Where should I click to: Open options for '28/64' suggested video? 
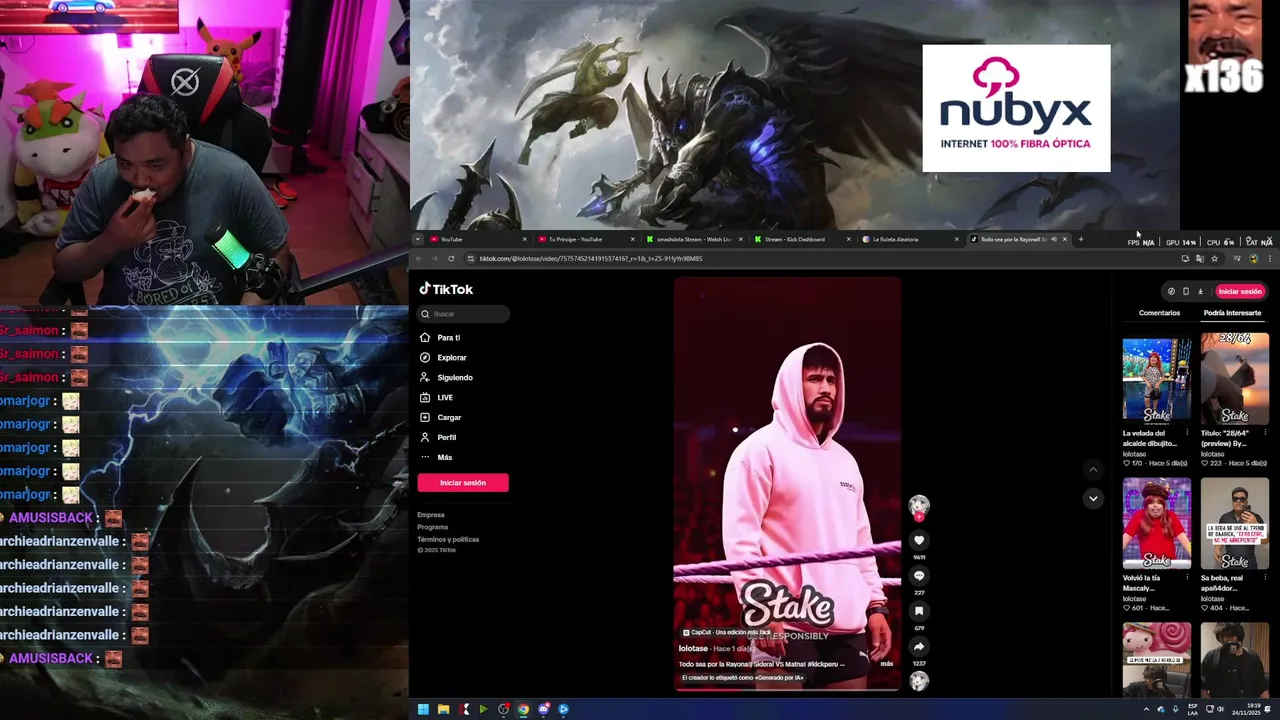coord(1265,434)
